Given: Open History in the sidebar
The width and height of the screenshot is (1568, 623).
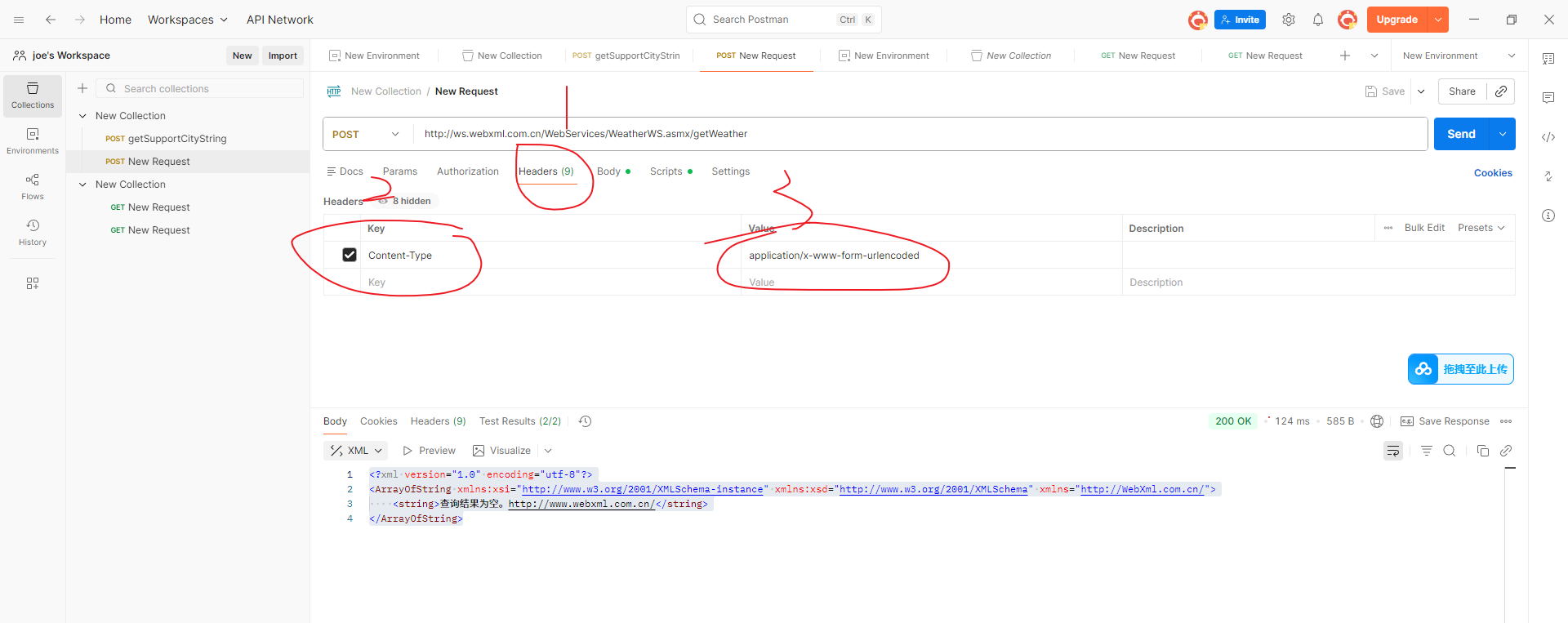Looking at the screenshot, I should point(33,233).
